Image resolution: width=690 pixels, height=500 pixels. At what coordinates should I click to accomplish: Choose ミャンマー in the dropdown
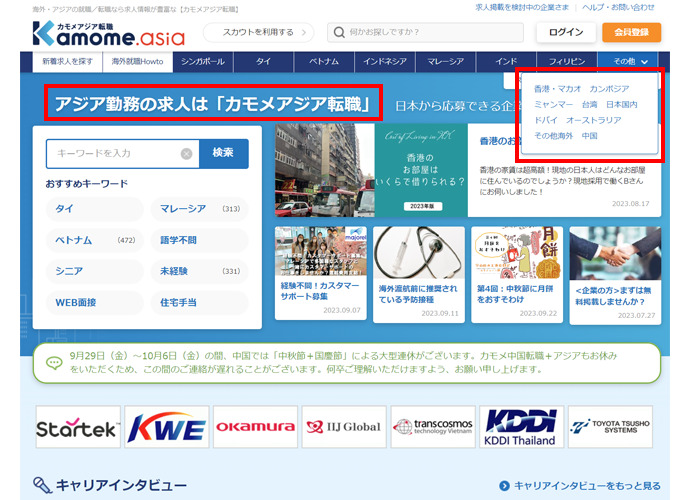click(x=554, y=105)
